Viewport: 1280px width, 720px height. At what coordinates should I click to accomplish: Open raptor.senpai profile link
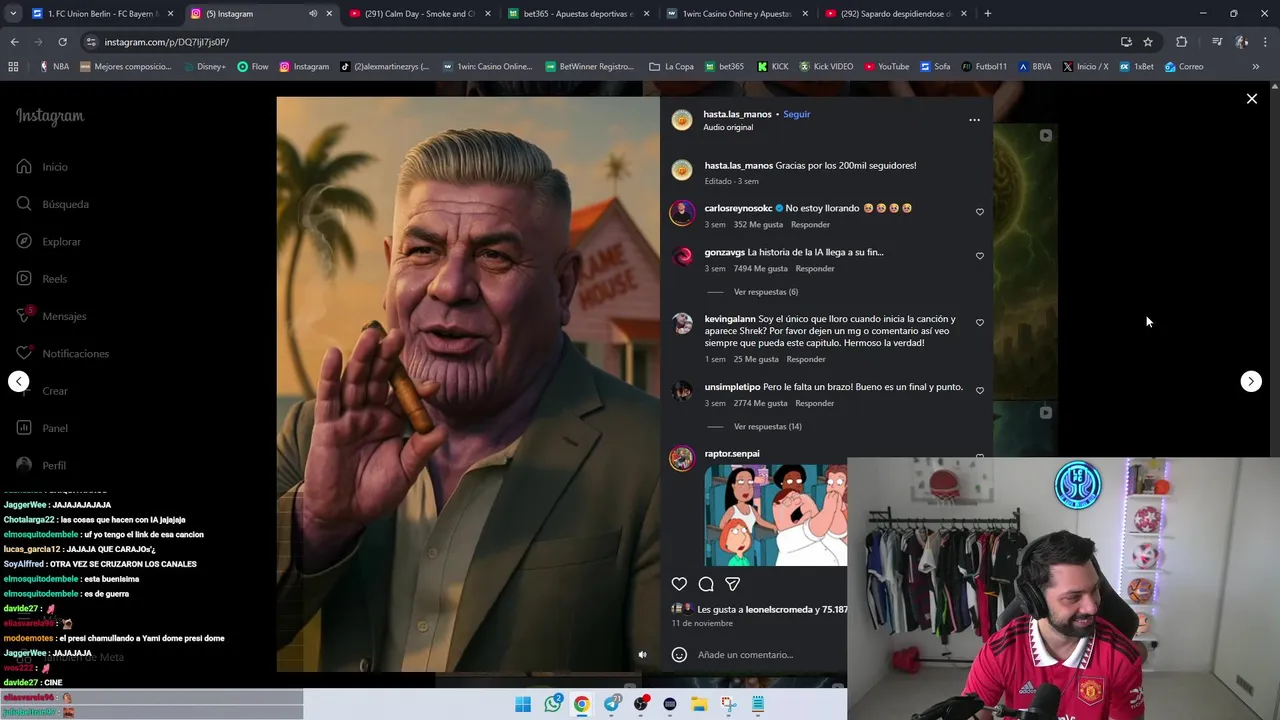pyautogui.click(x=732, y=454)
